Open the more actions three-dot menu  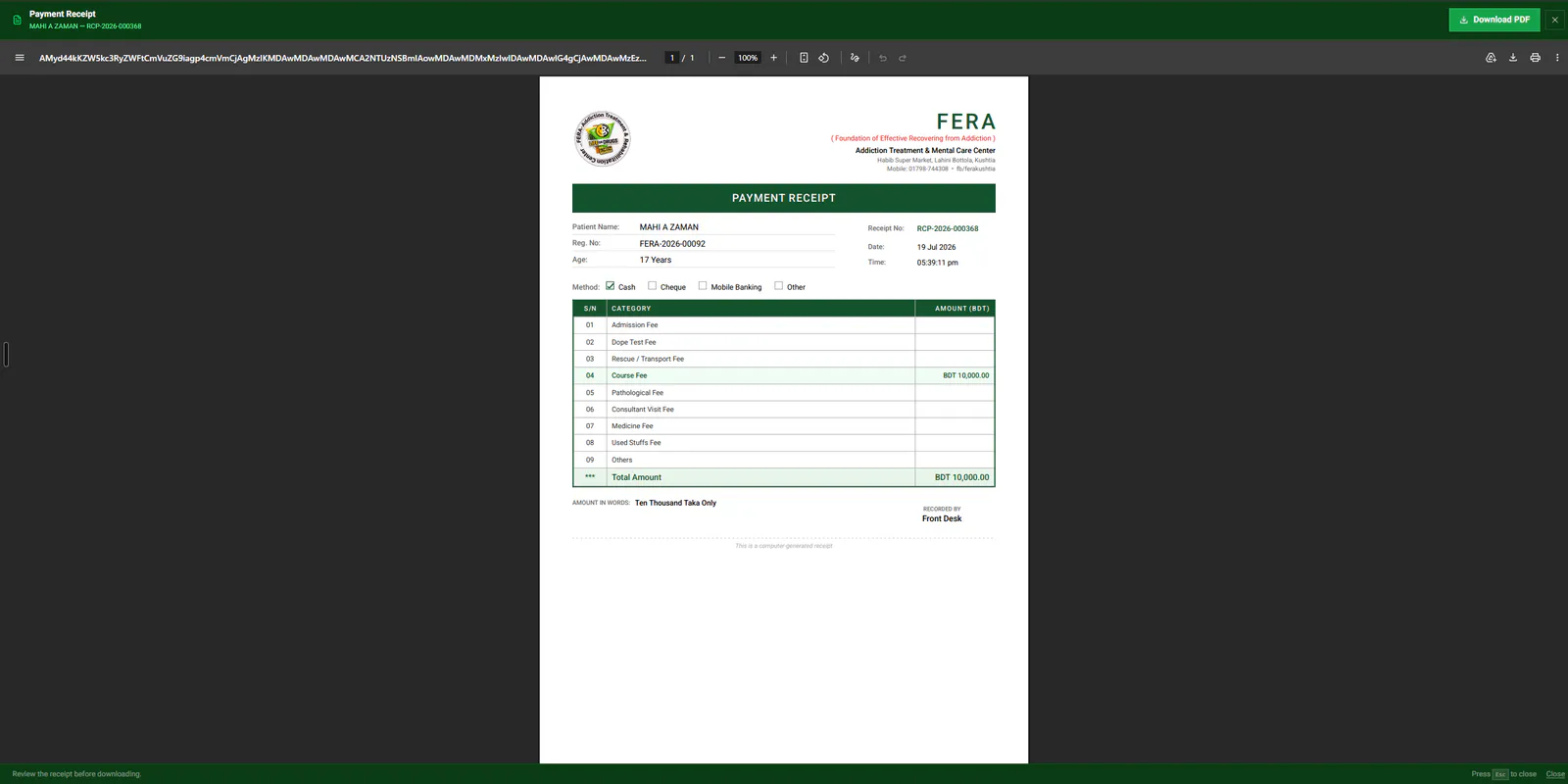pos(1557,58)
